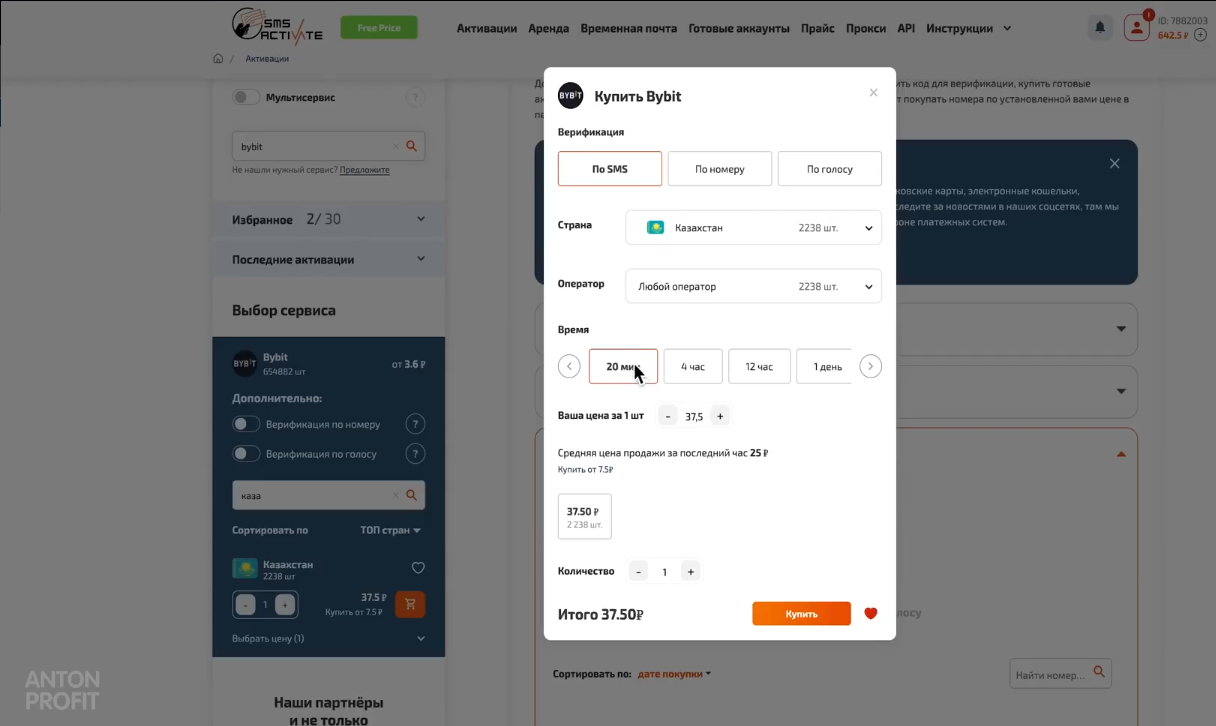Add Kazakhstan to favorites in sidebar
Image resolution: width=1216 pixels, height=726 pixels.
pyautogui.click(x=418, y=568)
